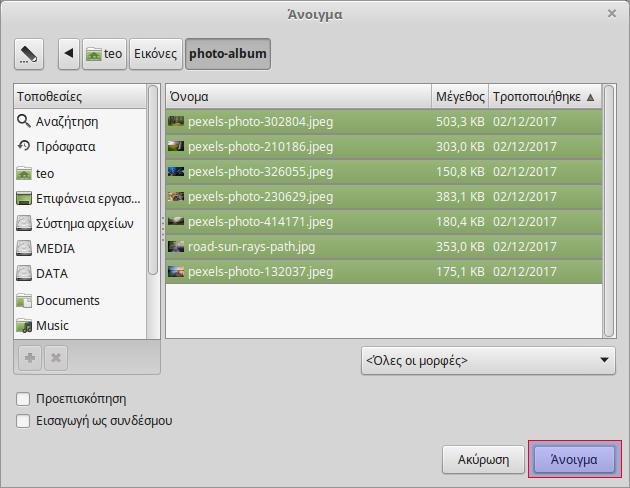Toggle the Εισαγωγή ως συνδέσμου checkbox
The image size is (630, 488).
coord(24,421)
